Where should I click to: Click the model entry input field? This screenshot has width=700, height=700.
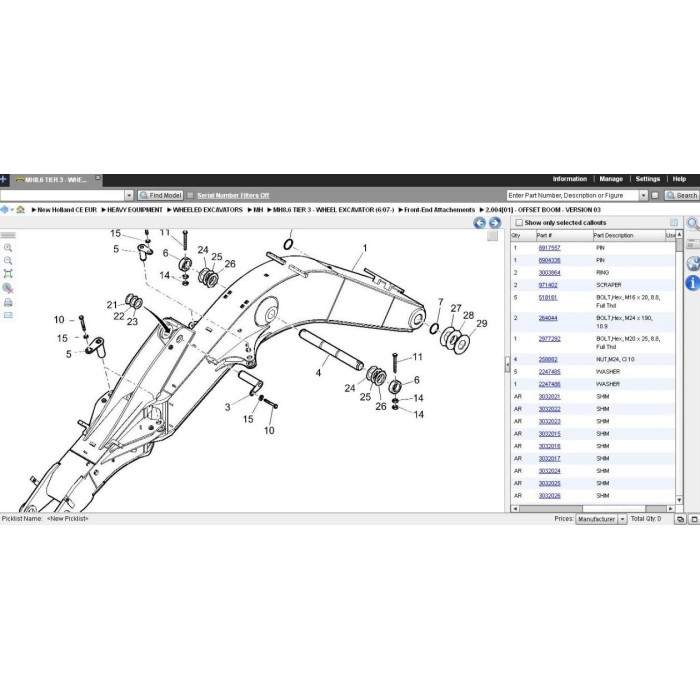[62, 195]
